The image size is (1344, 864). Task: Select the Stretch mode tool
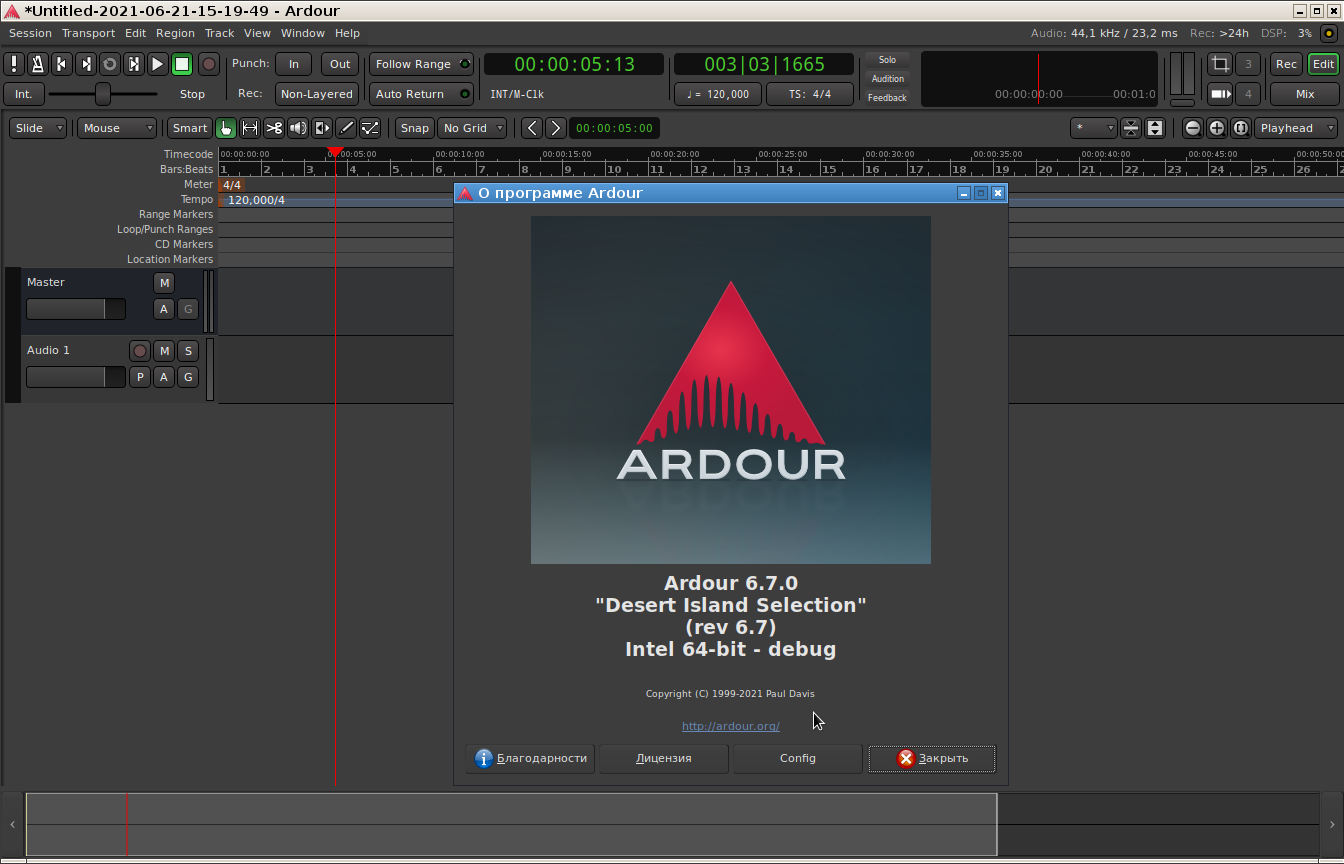point(322,128)
